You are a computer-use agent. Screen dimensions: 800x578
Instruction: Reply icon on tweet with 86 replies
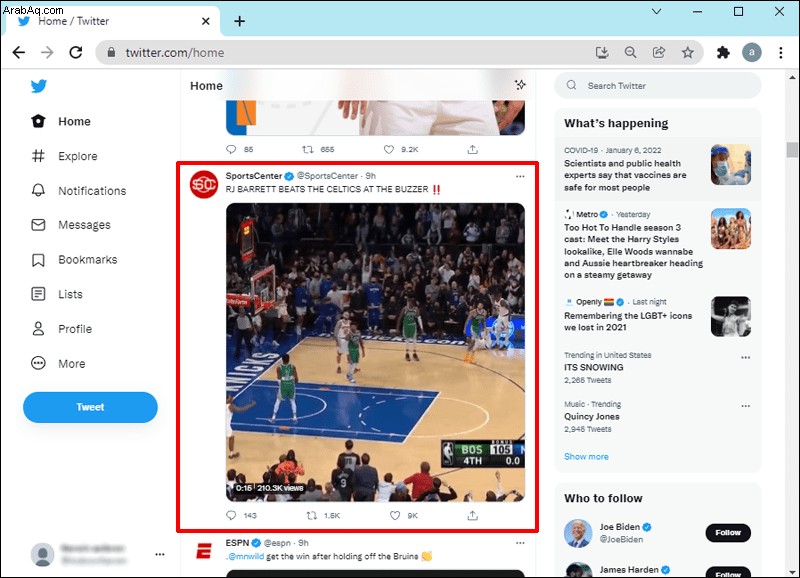point(231,149)
